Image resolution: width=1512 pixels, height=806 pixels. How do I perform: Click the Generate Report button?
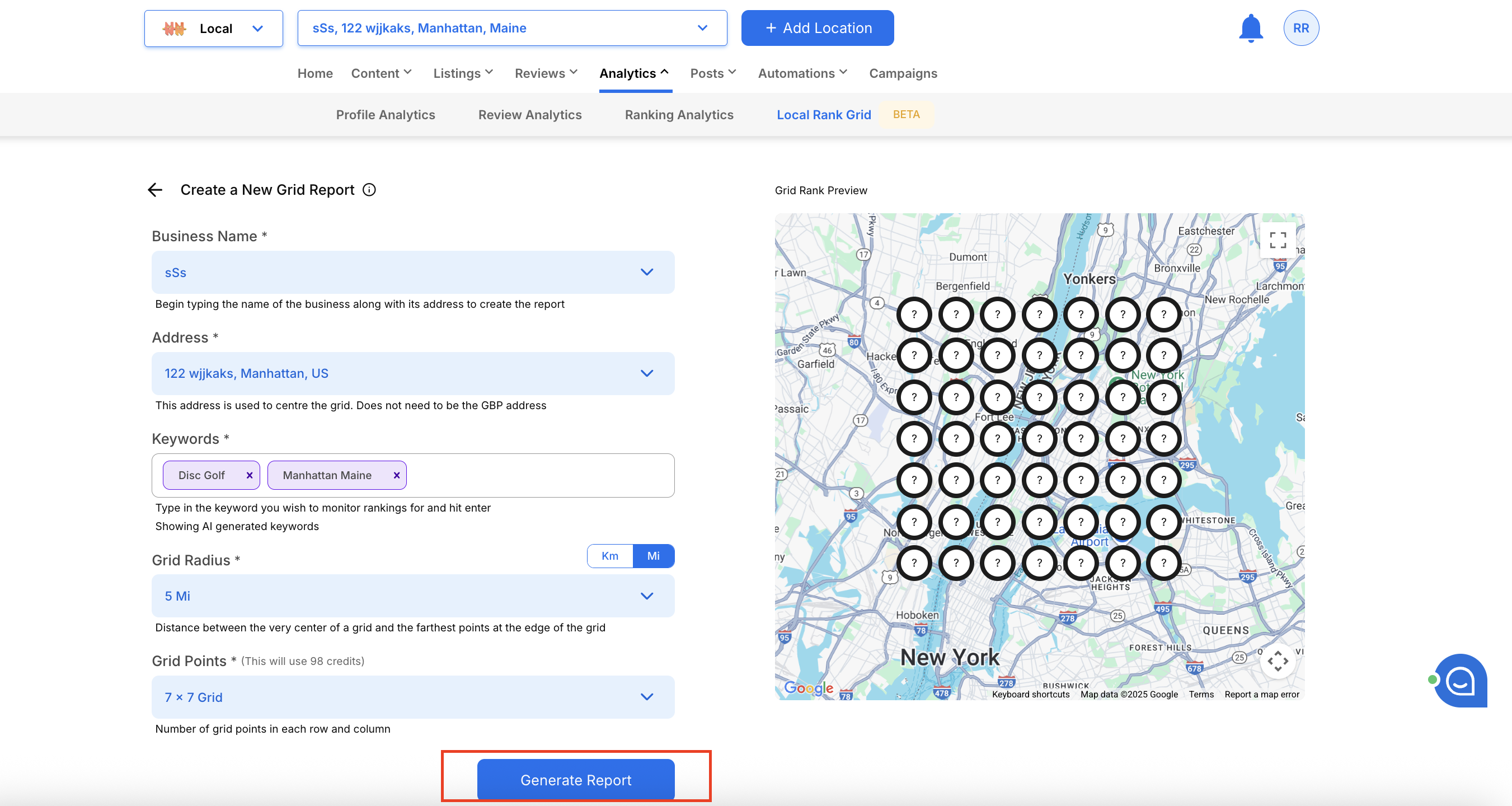(575, 780)
